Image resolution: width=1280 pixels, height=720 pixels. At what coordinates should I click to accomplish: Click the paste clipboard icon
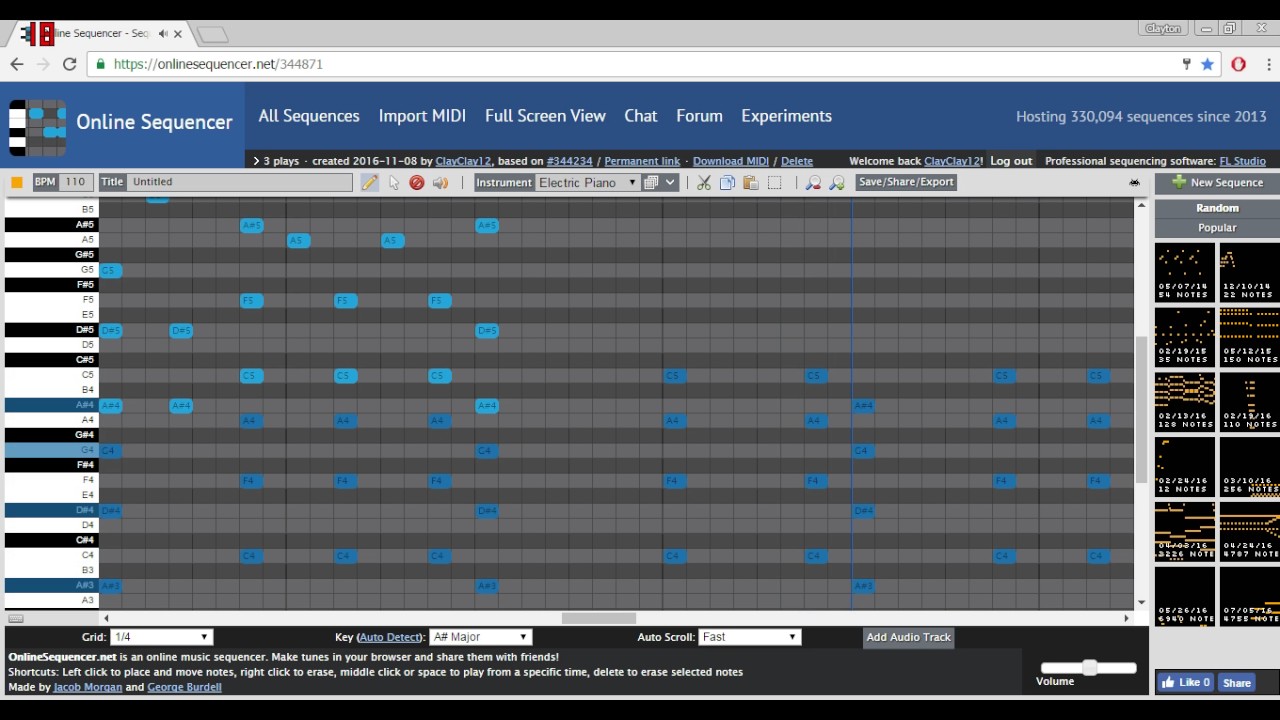(750, 183)
